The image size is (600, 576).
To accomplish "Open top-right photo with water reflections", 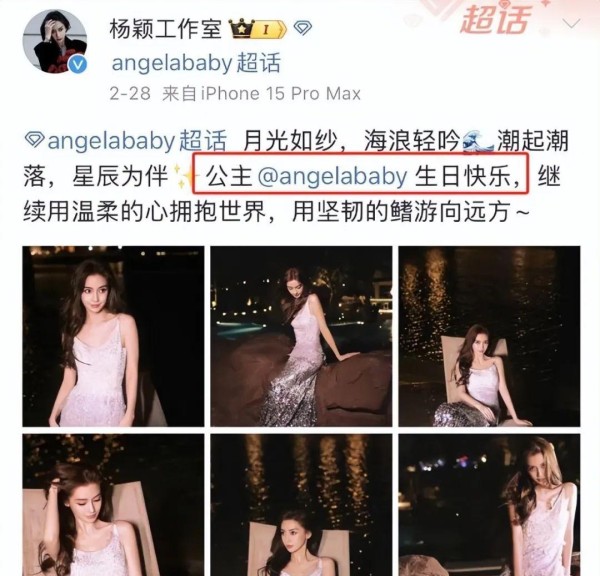I will (x=489, y=336).
